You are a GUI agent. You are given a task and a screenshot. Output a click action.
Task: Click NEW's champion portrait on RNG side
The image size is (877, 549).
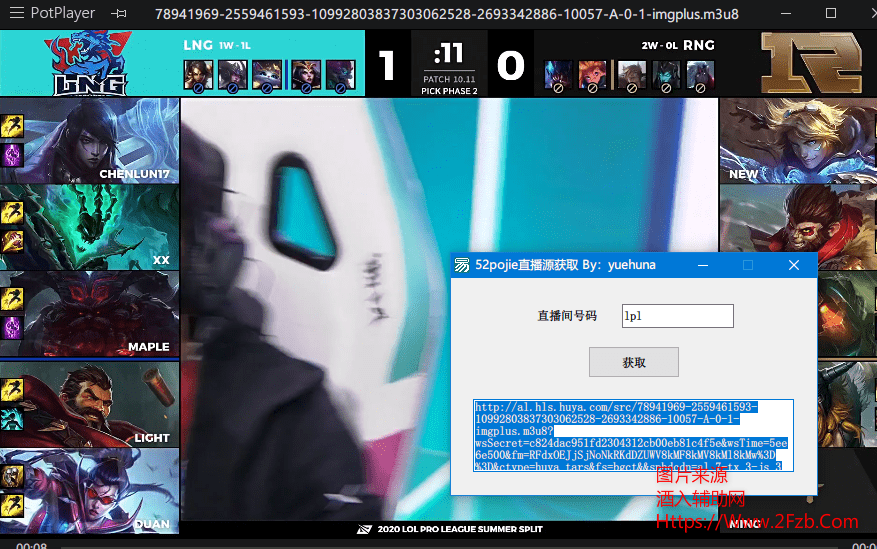coord(798,141)
